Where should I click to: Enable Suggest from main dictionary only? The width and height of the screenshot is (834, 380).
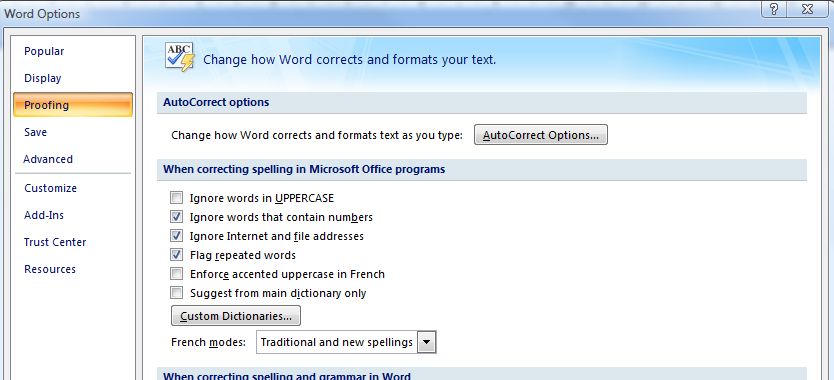click(x=176, y=293)
